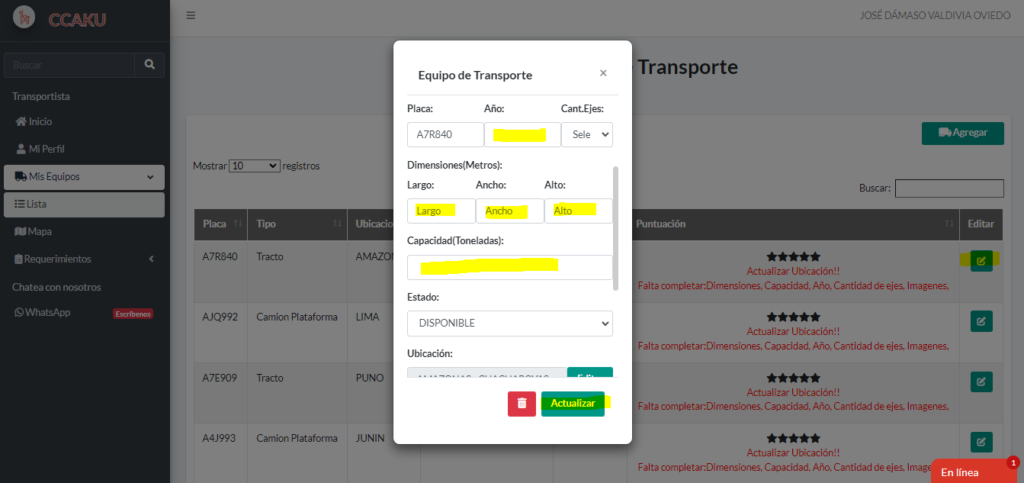Change the Mostrar registros count dropdown
This screenshot has height=483, width=1024.
point(254,165)
